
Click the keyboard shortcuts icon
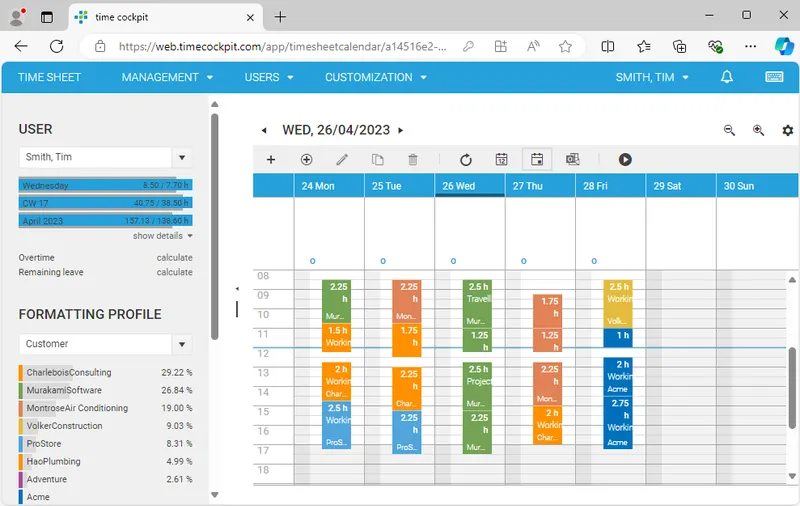773,77
